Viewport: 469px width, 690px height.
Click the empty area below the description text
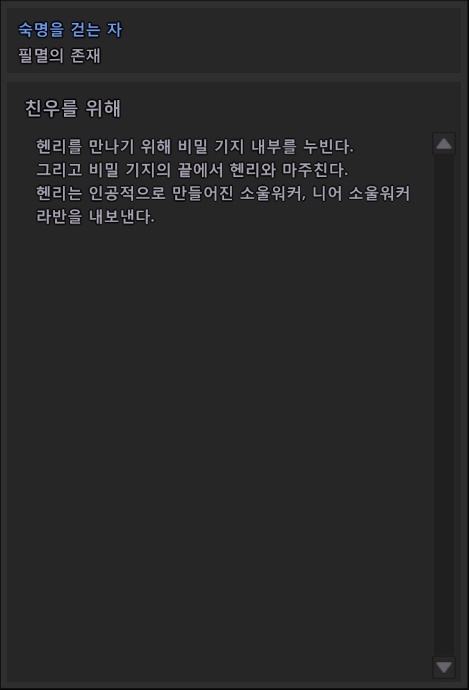(x=220, y=440)
